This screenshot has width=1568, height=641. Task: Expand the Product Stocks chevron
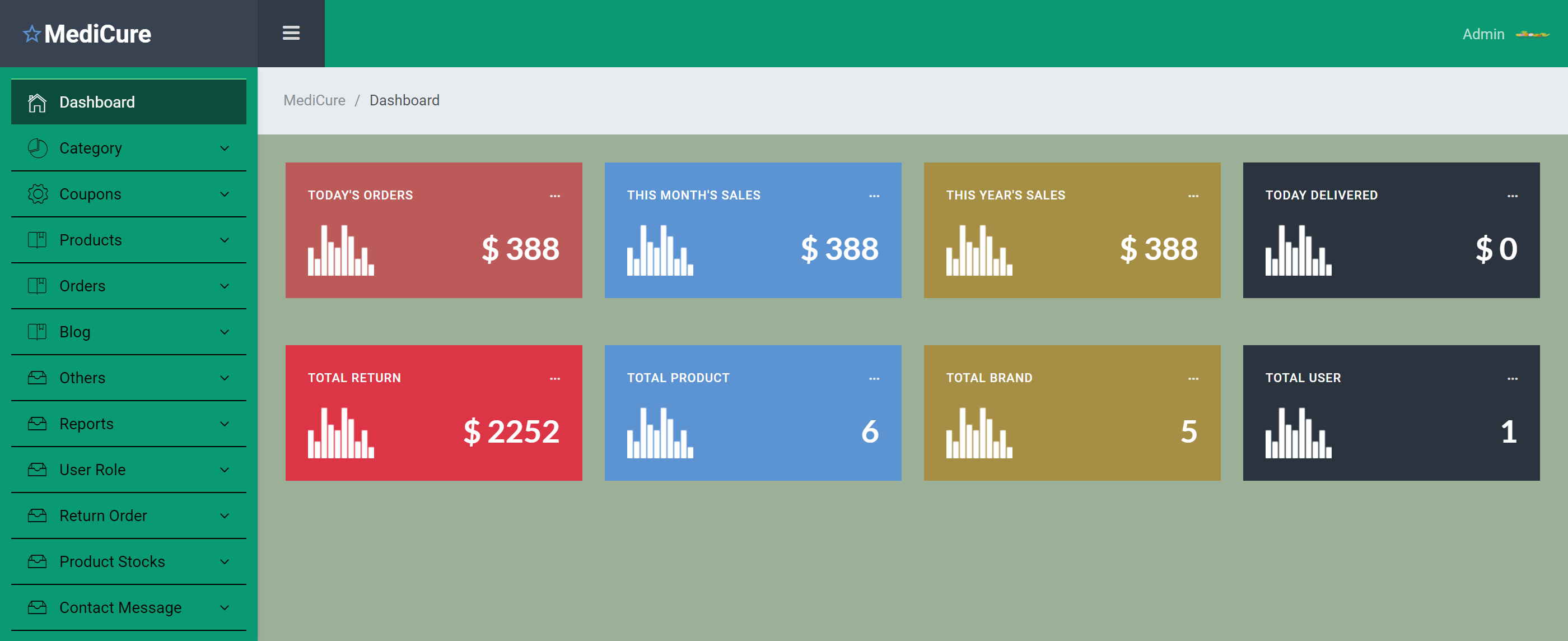(225, 562)
